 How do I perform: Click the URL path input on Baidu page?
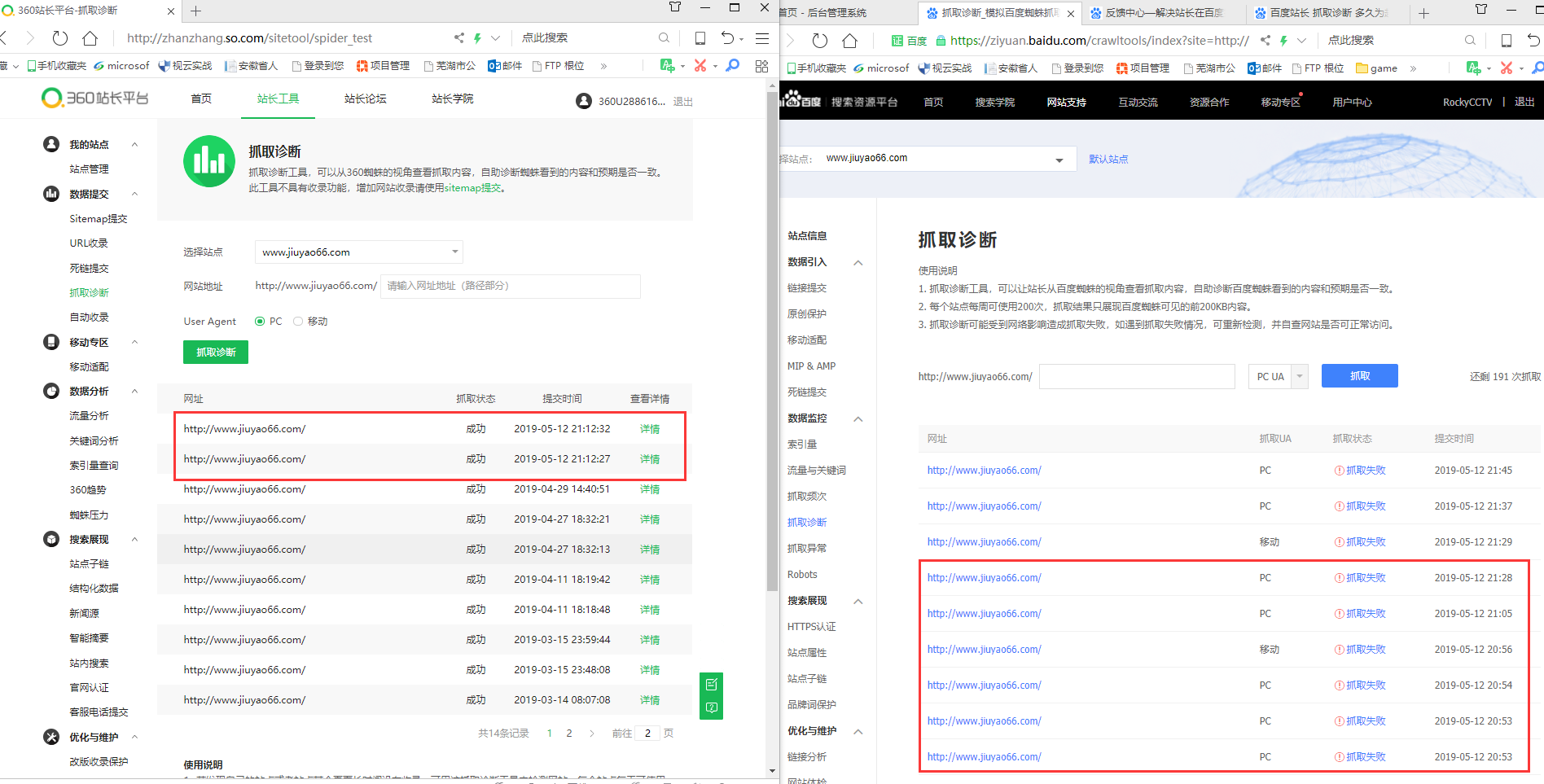(1137, 376)
